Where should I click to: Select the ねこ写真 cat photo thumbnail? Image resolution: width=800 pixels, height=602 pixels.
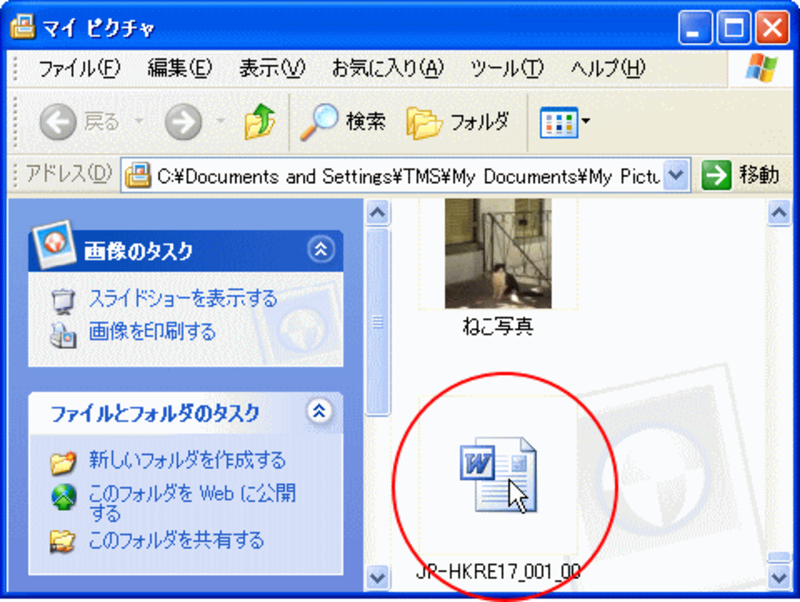498,254
